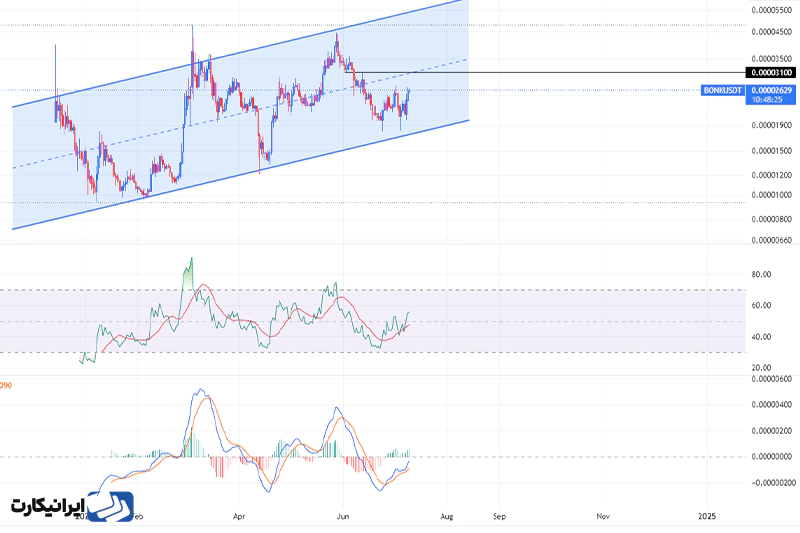Click the Sep label on time axis
Image resolution: width=800 pixels, height=533 pixels.
point(499,517)
